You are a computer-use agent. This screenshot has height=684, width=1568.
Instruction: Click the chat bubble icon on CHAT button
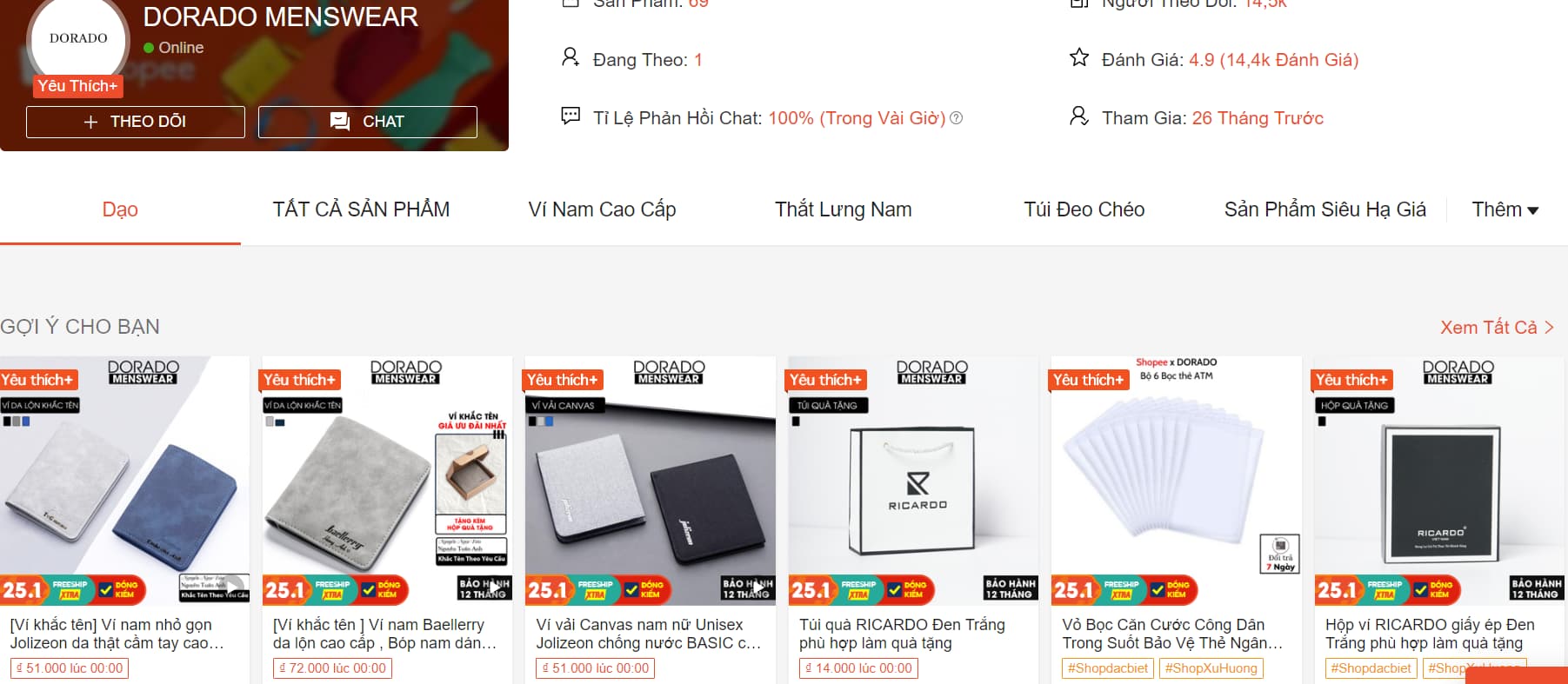(340, 122)
